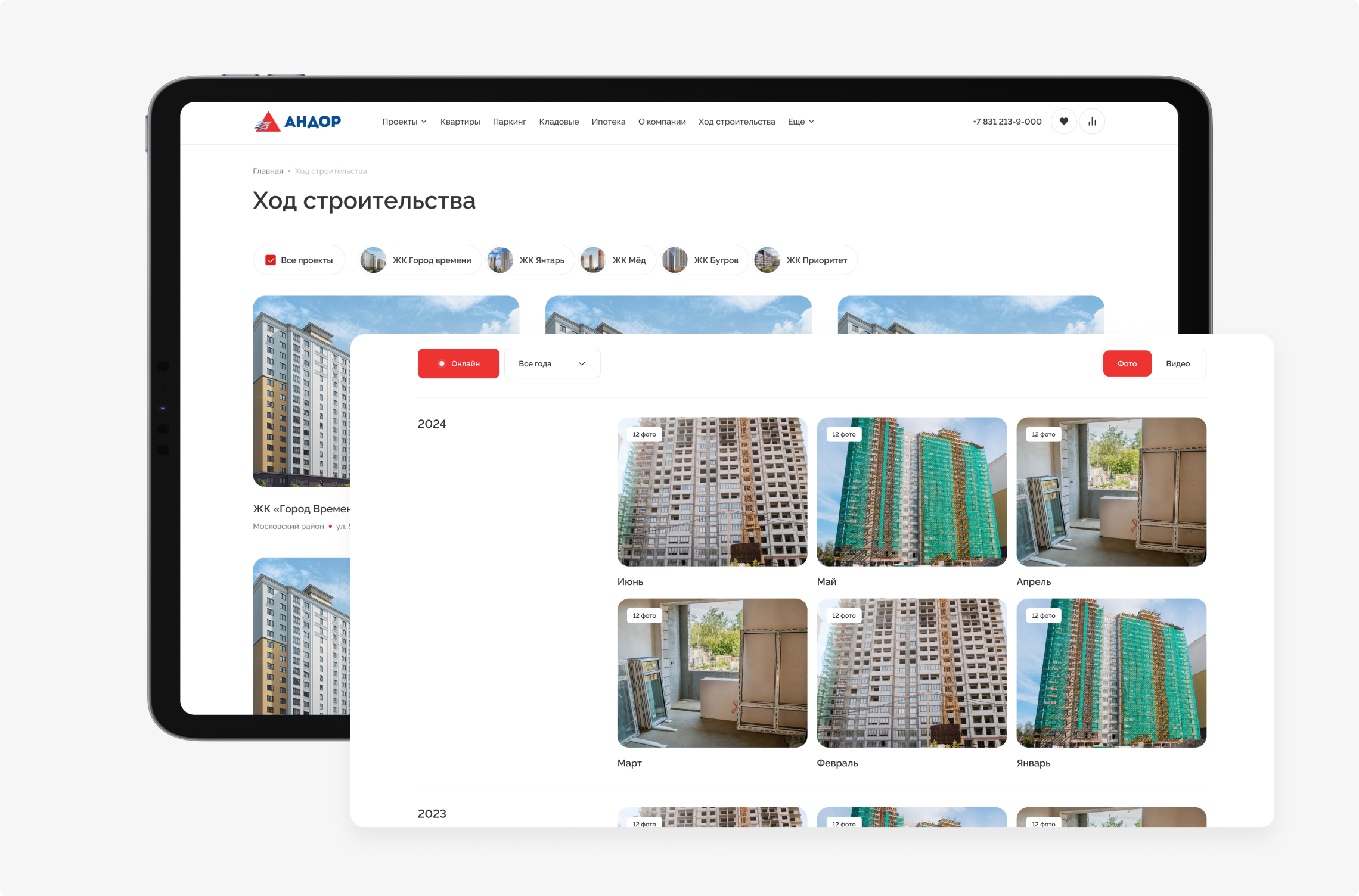Open the Все года dropdown
Image resolution: width=1359 pixels, height=896 pixels.
pos(552,363)
